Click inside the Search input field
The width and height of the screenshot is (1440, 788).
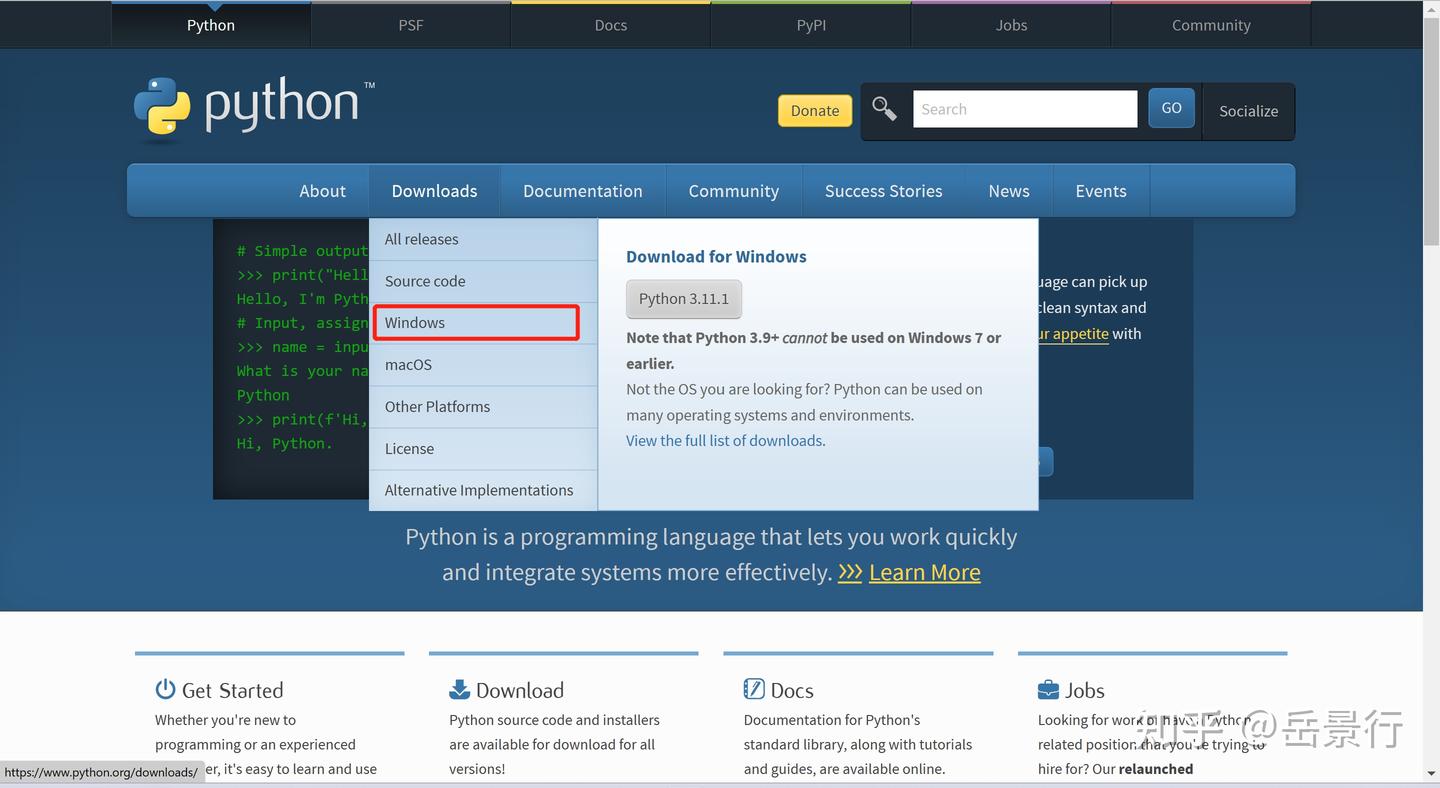[1024, 108]
